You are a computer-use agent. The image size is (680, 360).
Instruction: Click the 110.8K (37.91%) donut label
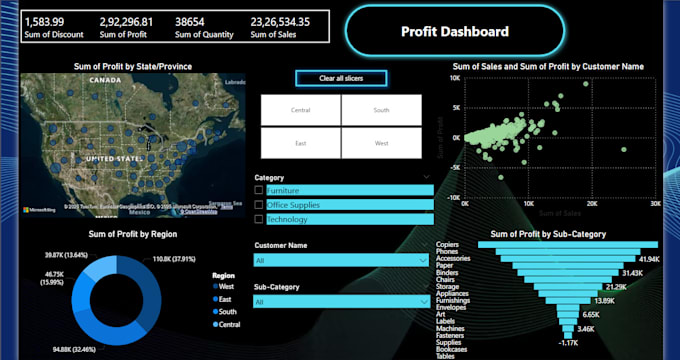coord(173,259)
